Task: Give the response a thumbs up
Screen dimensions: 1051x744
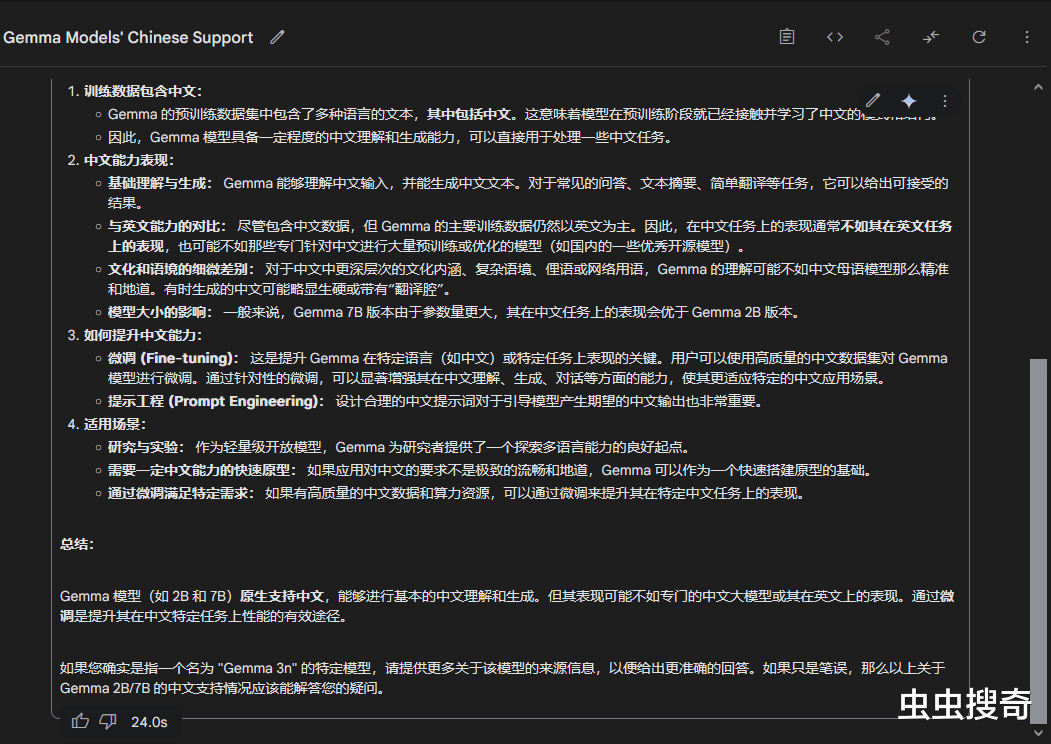Action: 80,721
